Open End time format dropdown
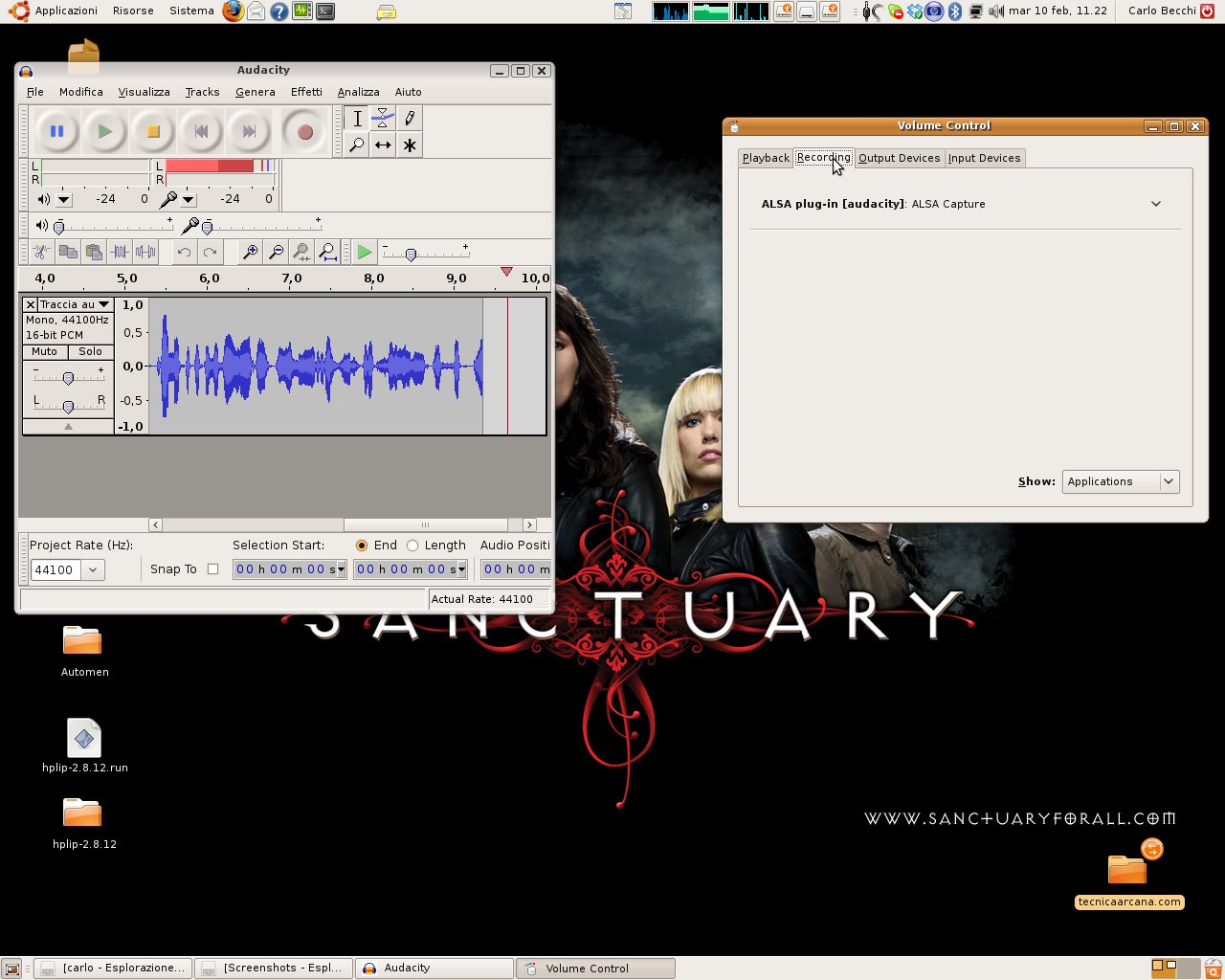The image size is (1225, 980). tap(461, 569)
